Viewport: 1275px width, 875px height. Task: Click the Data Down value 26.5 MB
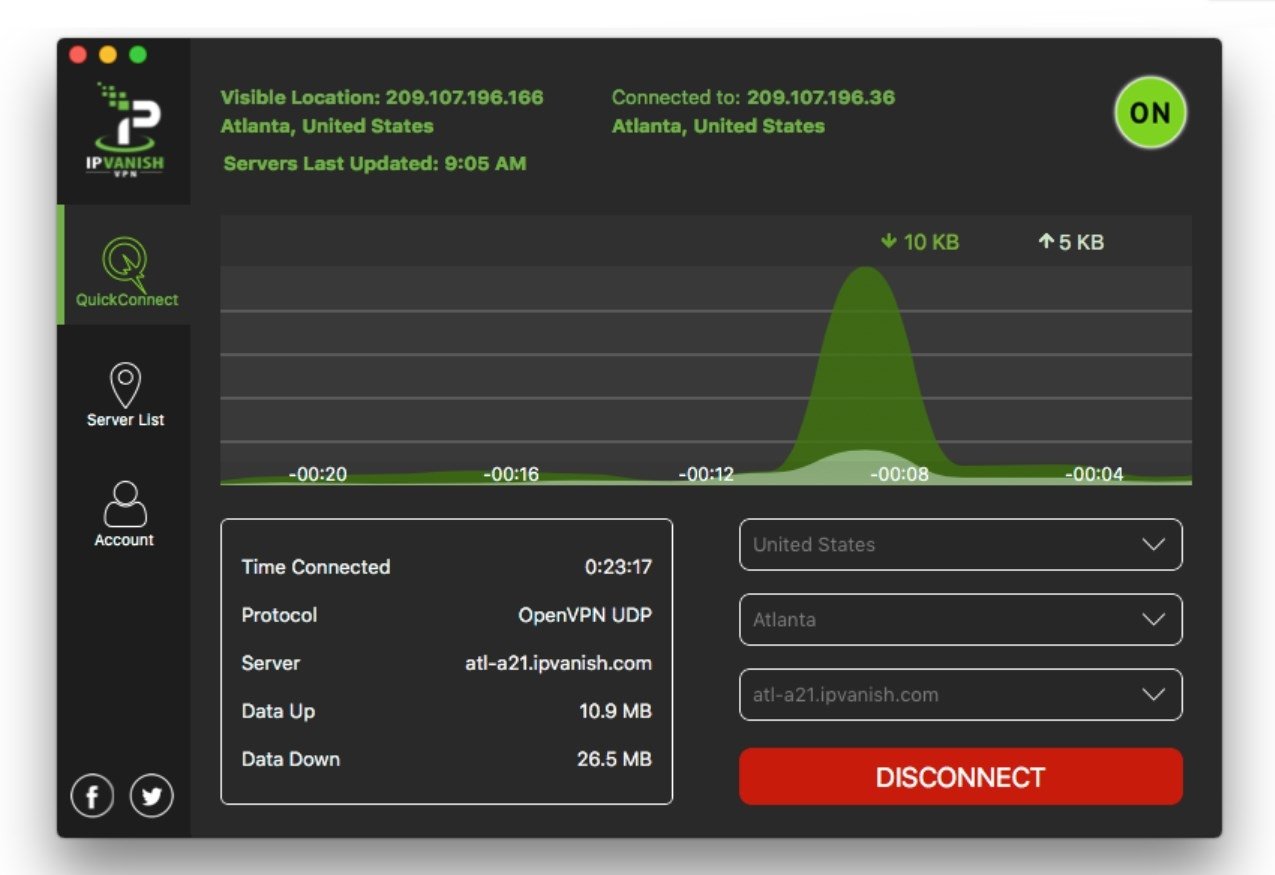pyautogui.click(x=614, y=759)
